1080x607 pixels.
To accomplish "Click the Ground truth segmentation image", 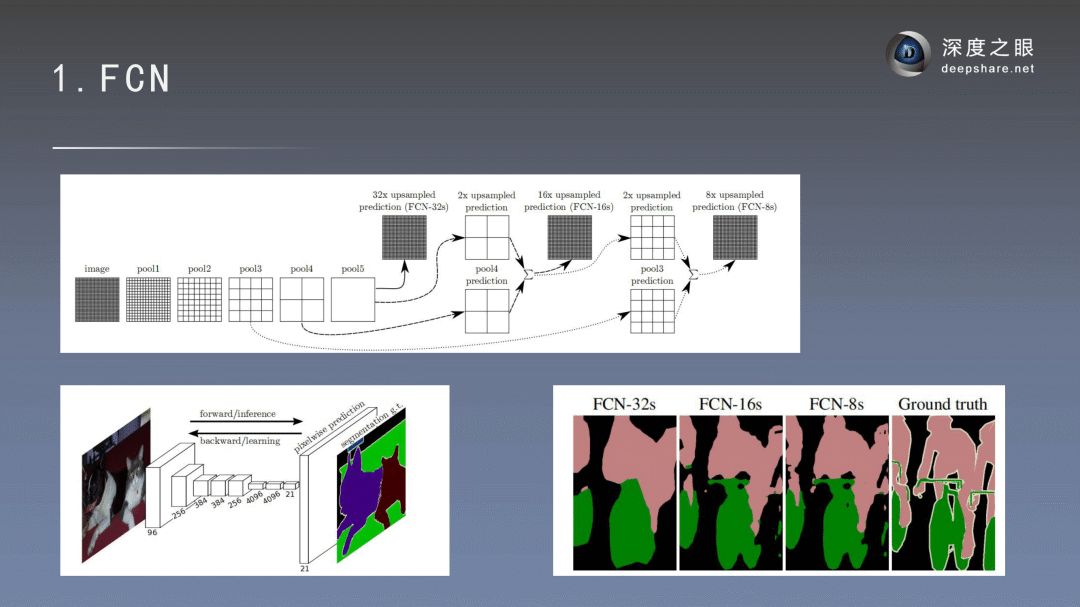I will 943,493.
